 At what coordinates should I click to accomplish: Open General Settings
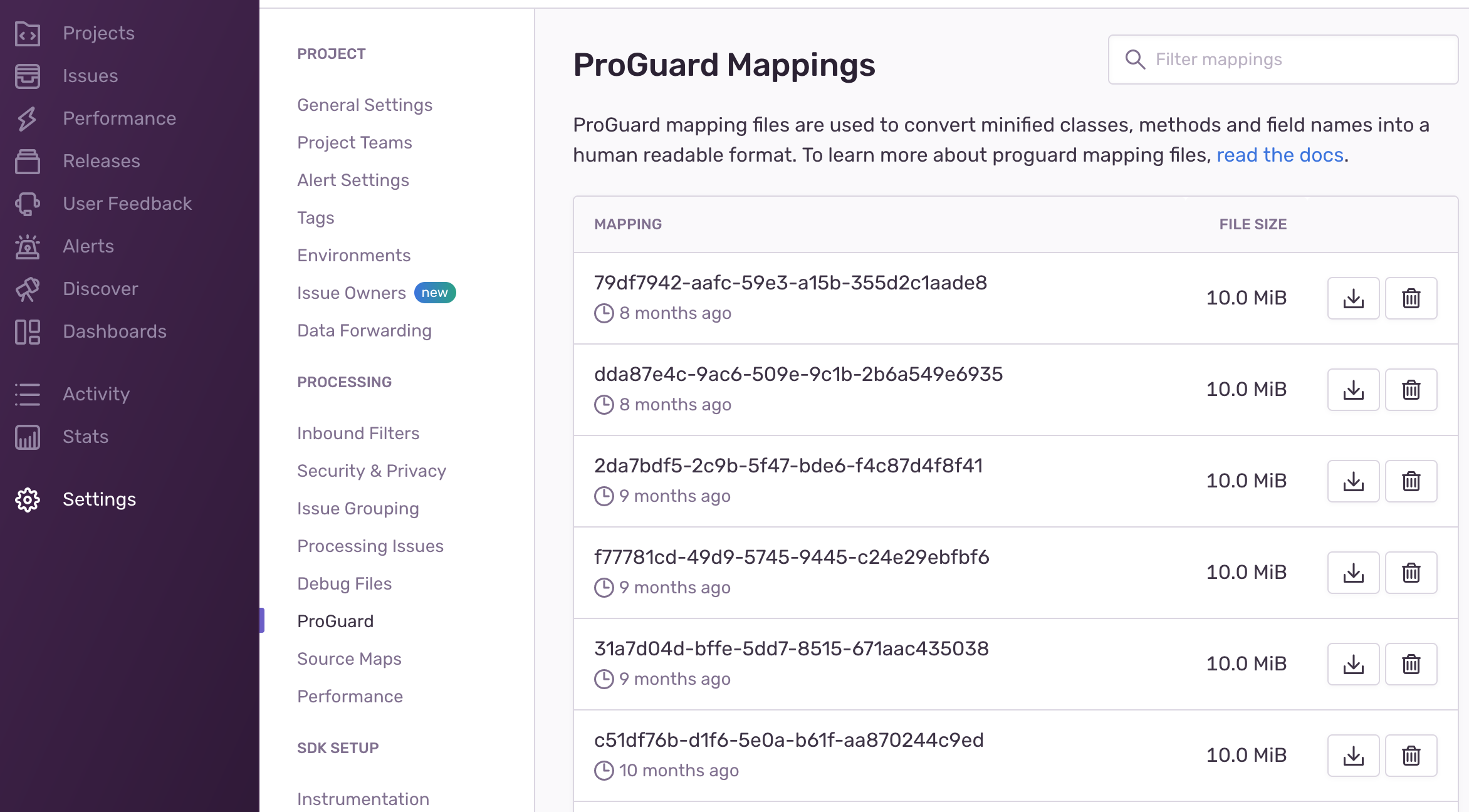(x=365, y=105)
